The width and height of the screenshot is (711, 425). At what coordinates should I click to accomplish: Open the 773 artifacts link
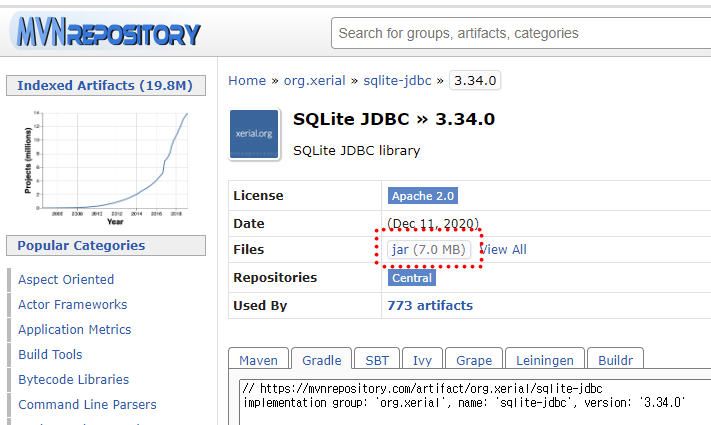430,306
